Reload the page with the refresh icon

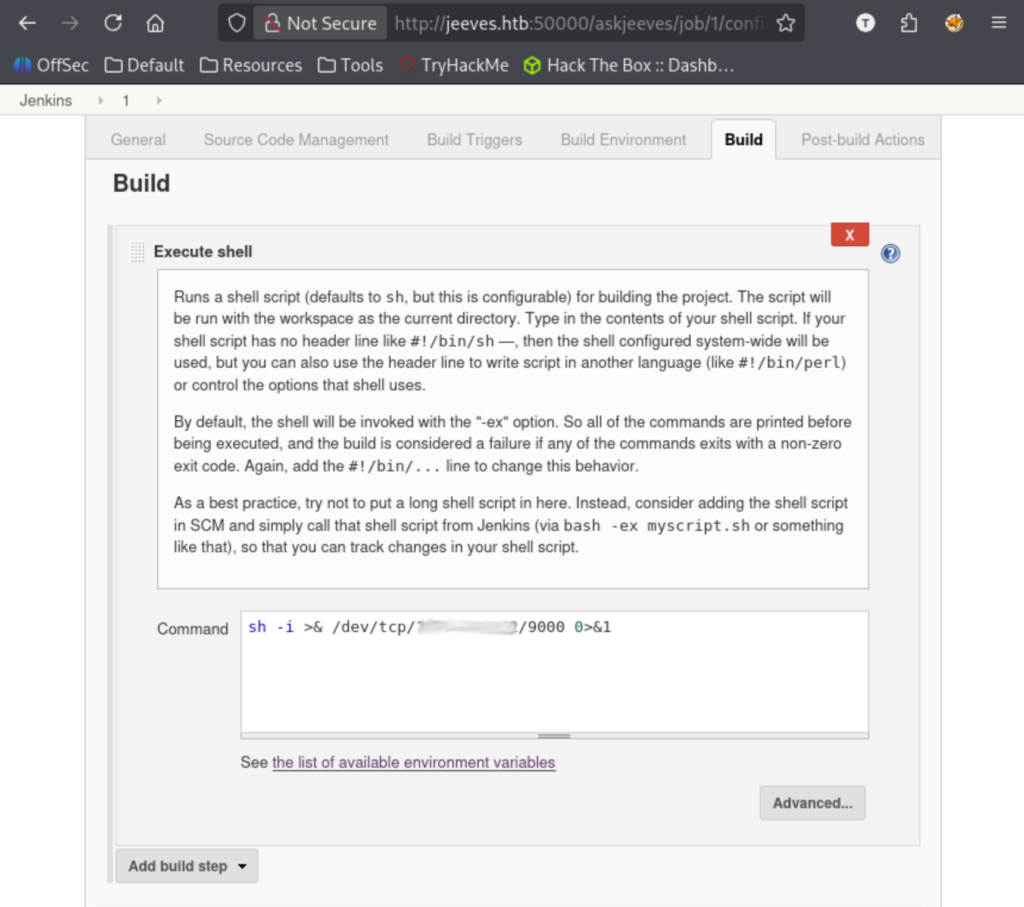click(113, 23)
